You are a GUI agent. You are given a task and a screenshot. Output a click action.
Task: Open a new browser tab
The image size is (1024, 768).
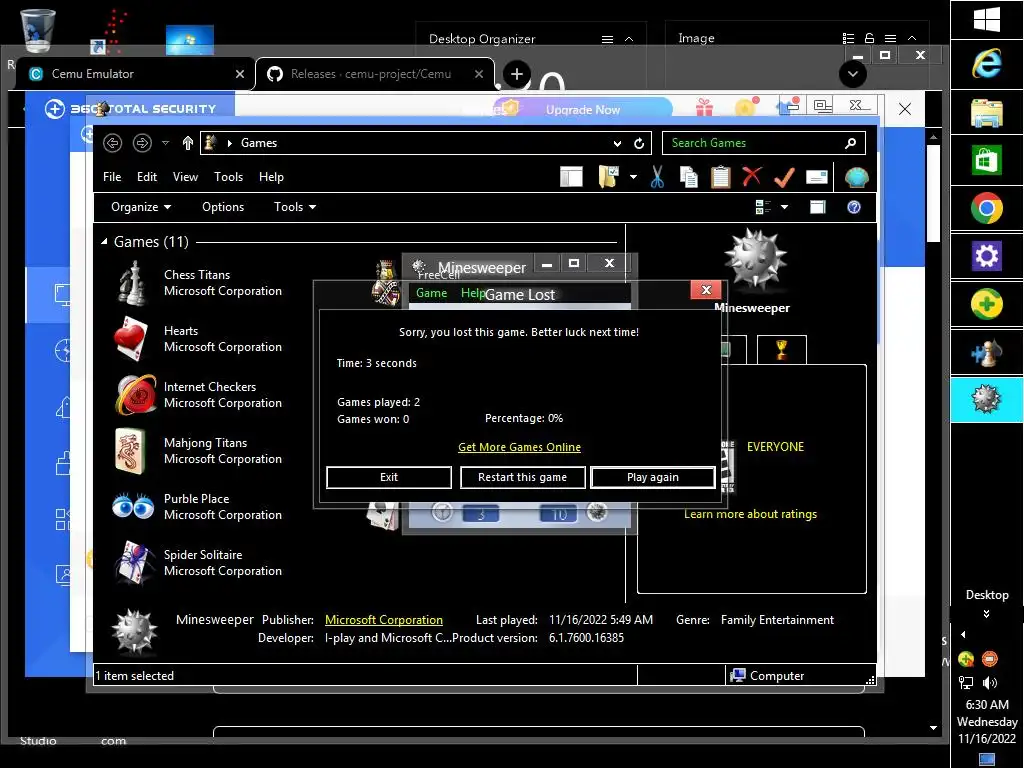coord(517,74)
